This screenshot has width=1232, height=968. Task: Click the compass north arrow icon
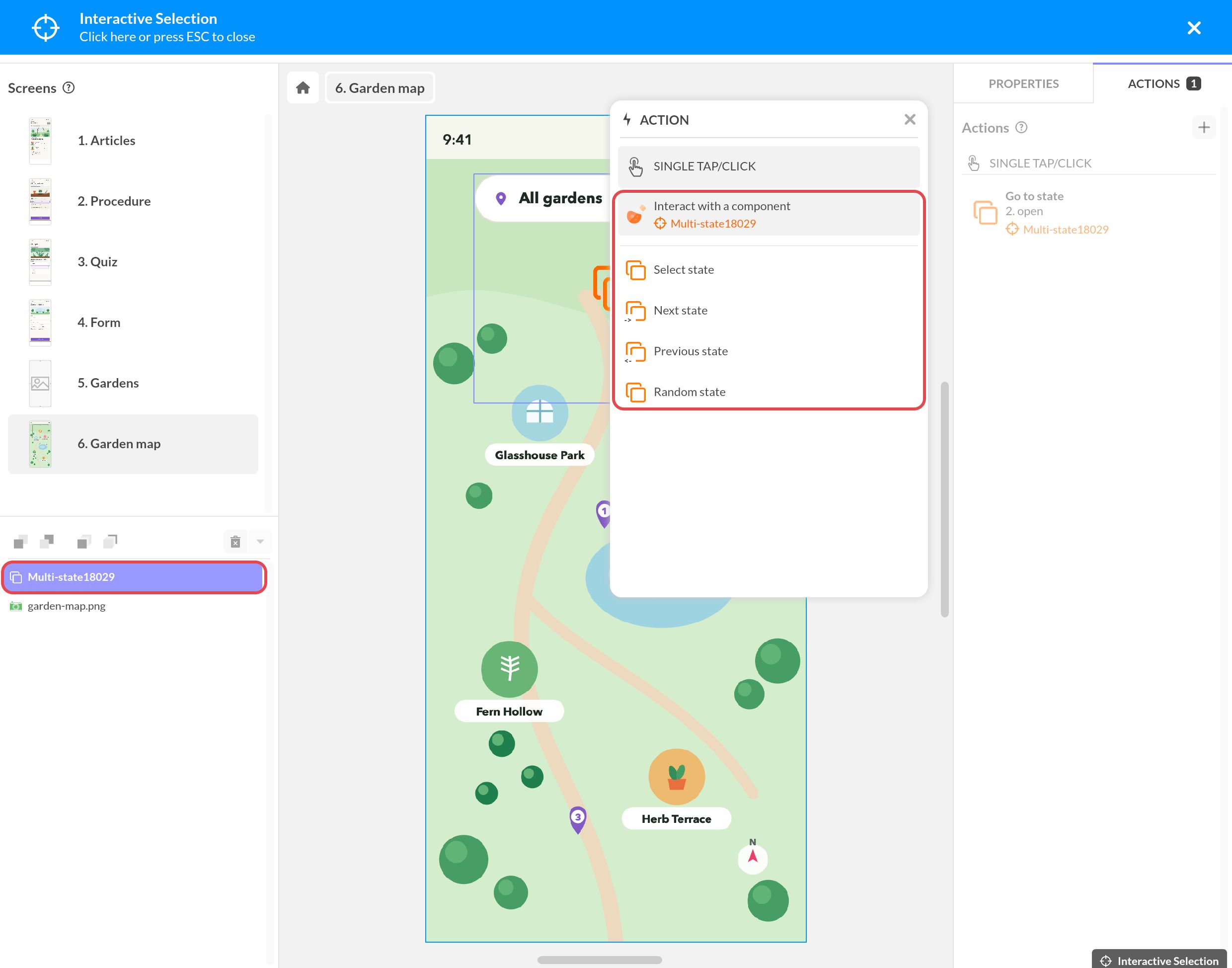point(752,858)
